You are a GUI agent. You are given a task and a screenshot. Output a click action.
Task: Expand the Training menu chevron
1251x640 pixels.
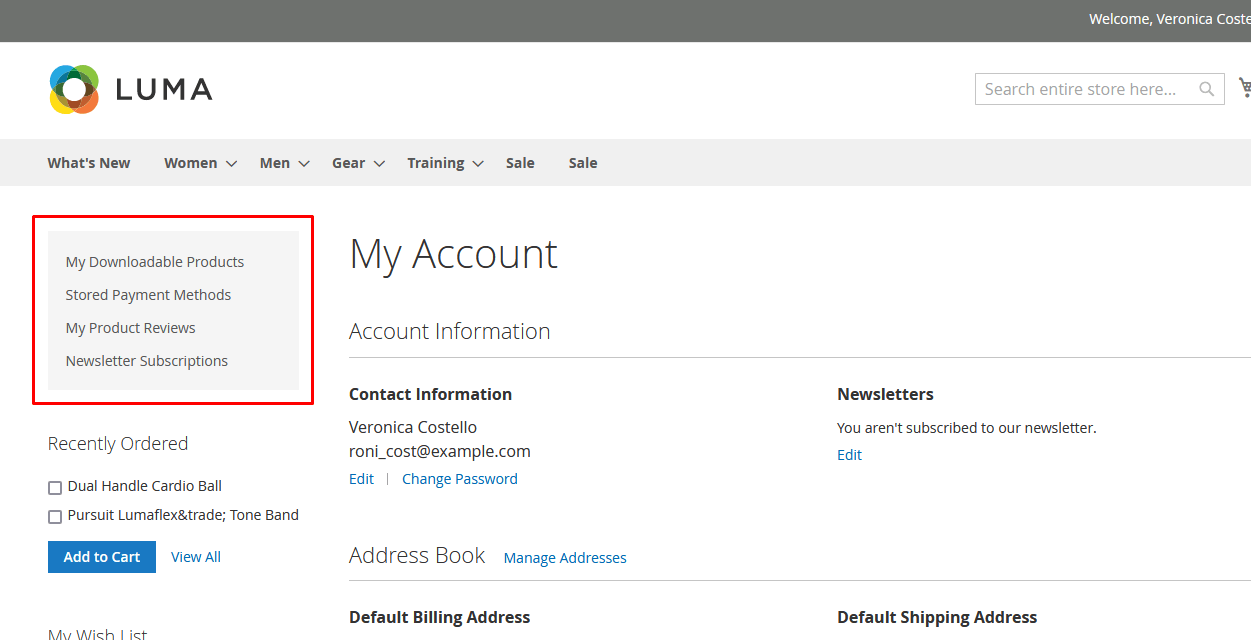click(x=478, y=164)
